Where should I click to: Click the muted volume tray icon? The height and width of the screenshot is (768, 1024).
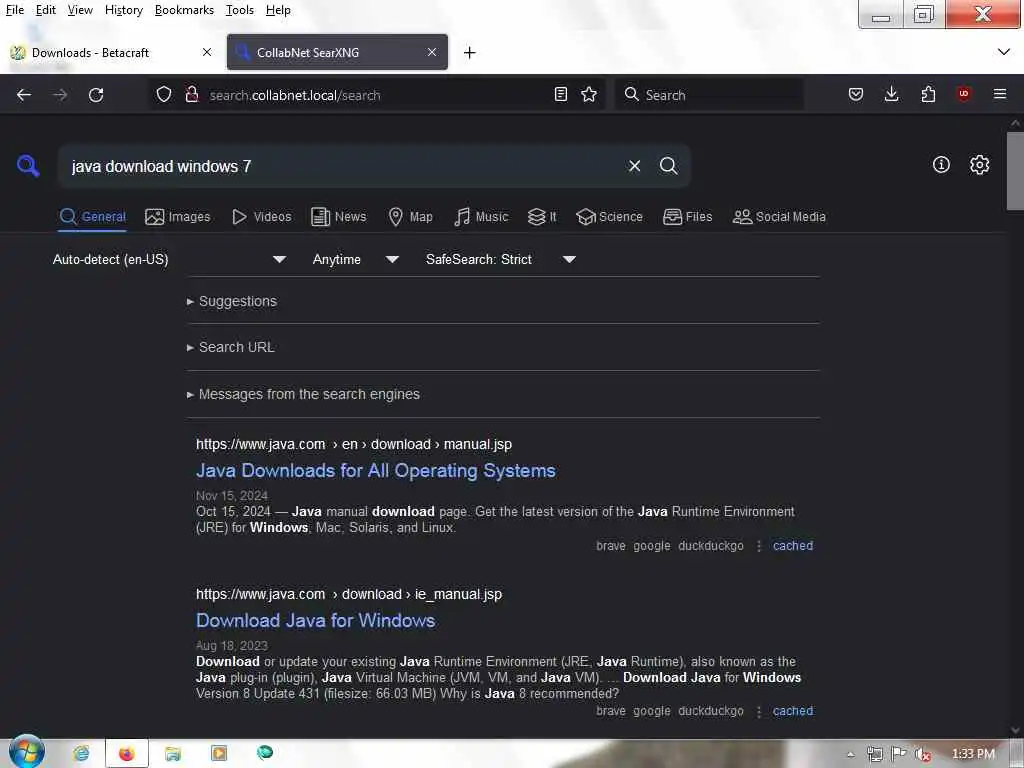923,754
